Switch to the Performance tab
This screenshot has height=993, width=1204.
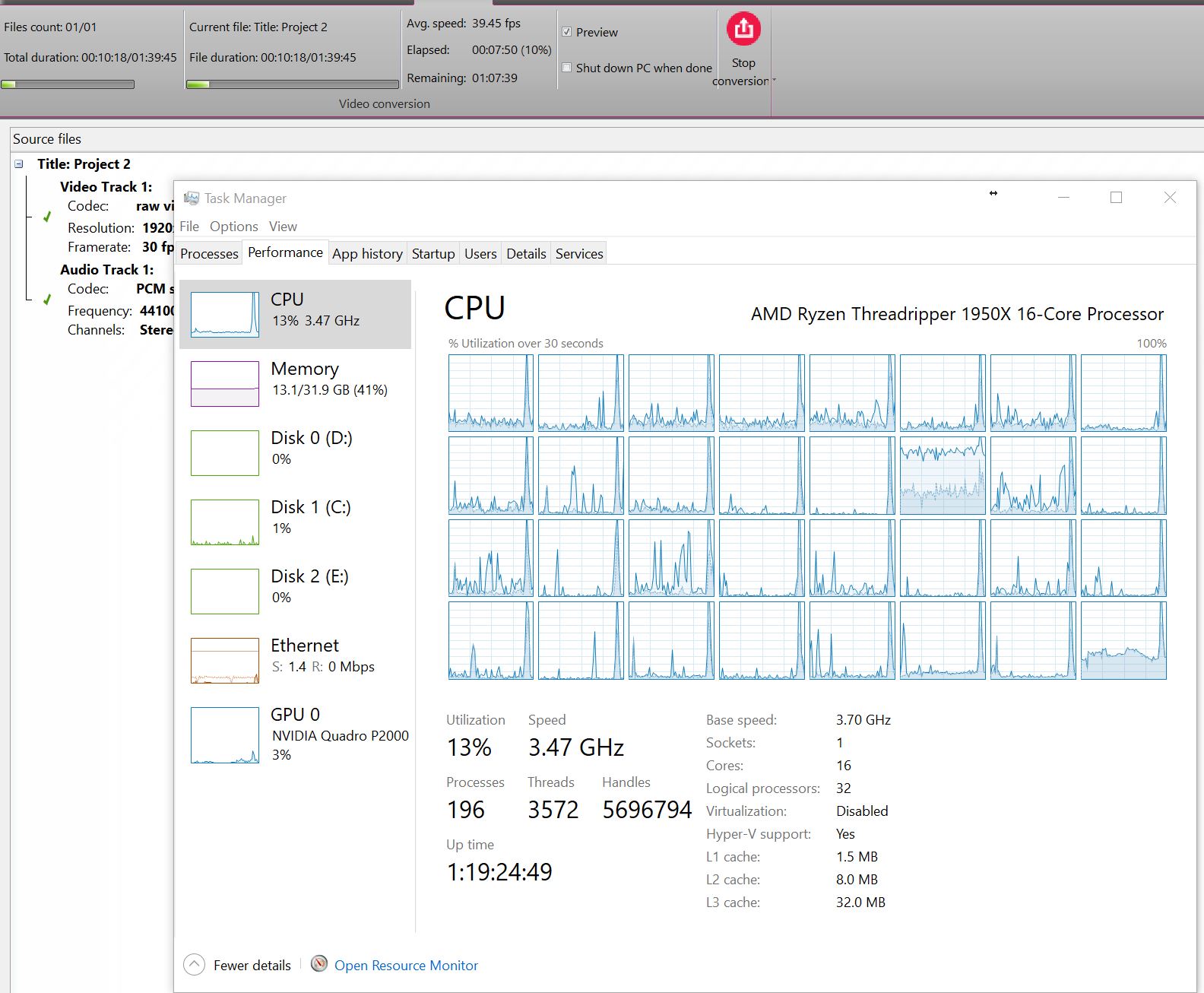(x=285, y=252)
